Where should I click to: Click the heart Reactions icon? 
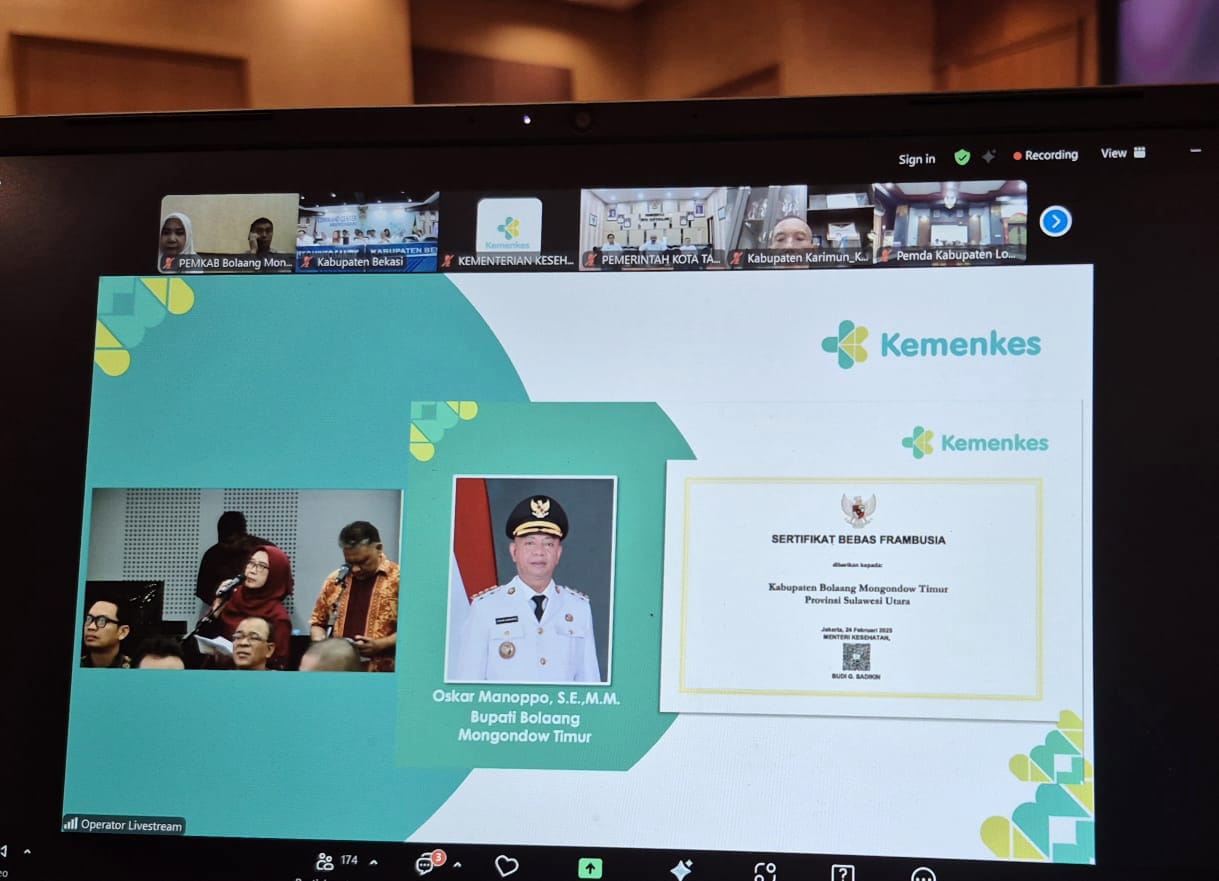point(507,866)
